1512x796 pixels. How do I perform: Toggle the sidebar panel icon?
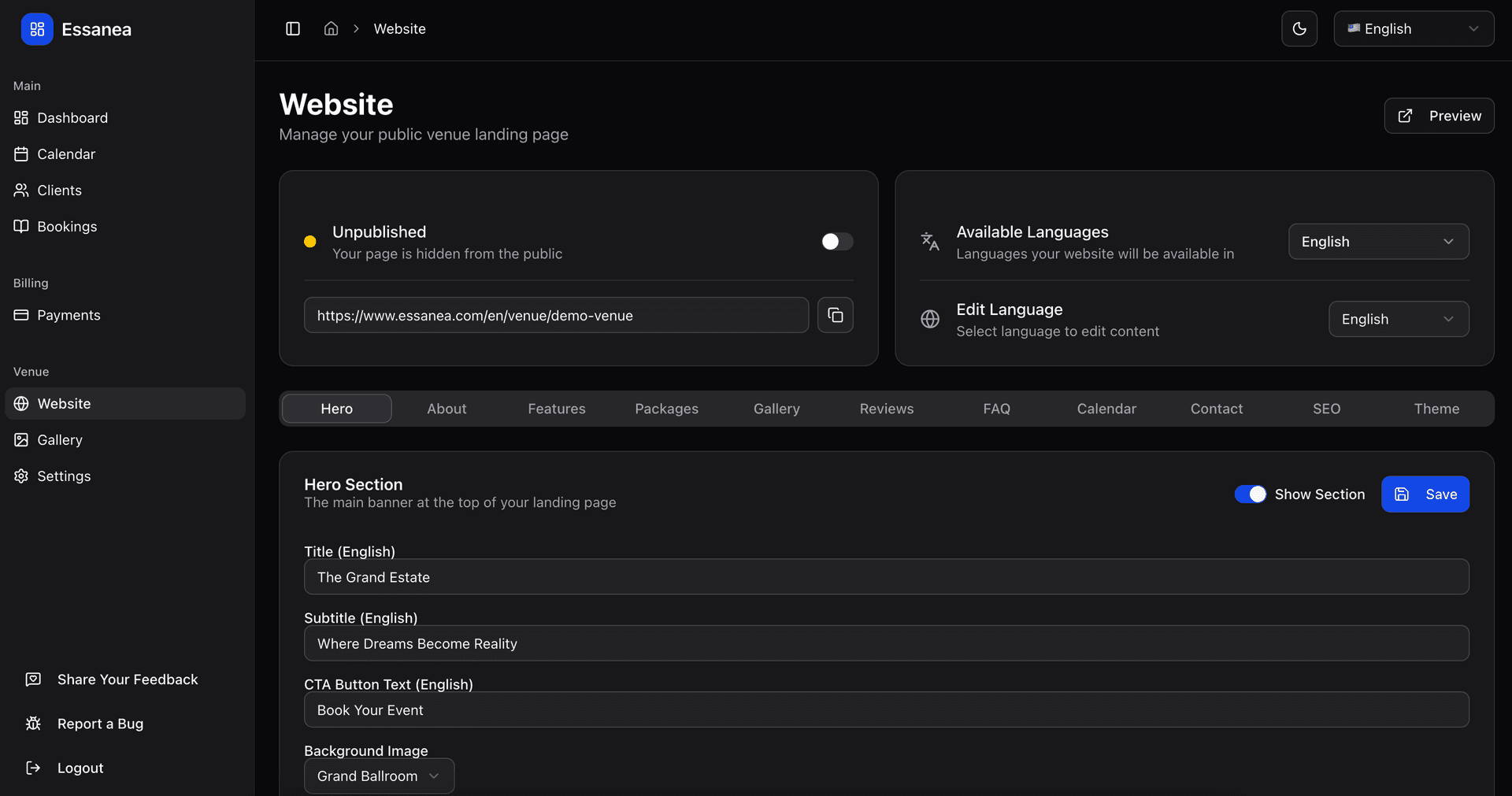[293, 29]
